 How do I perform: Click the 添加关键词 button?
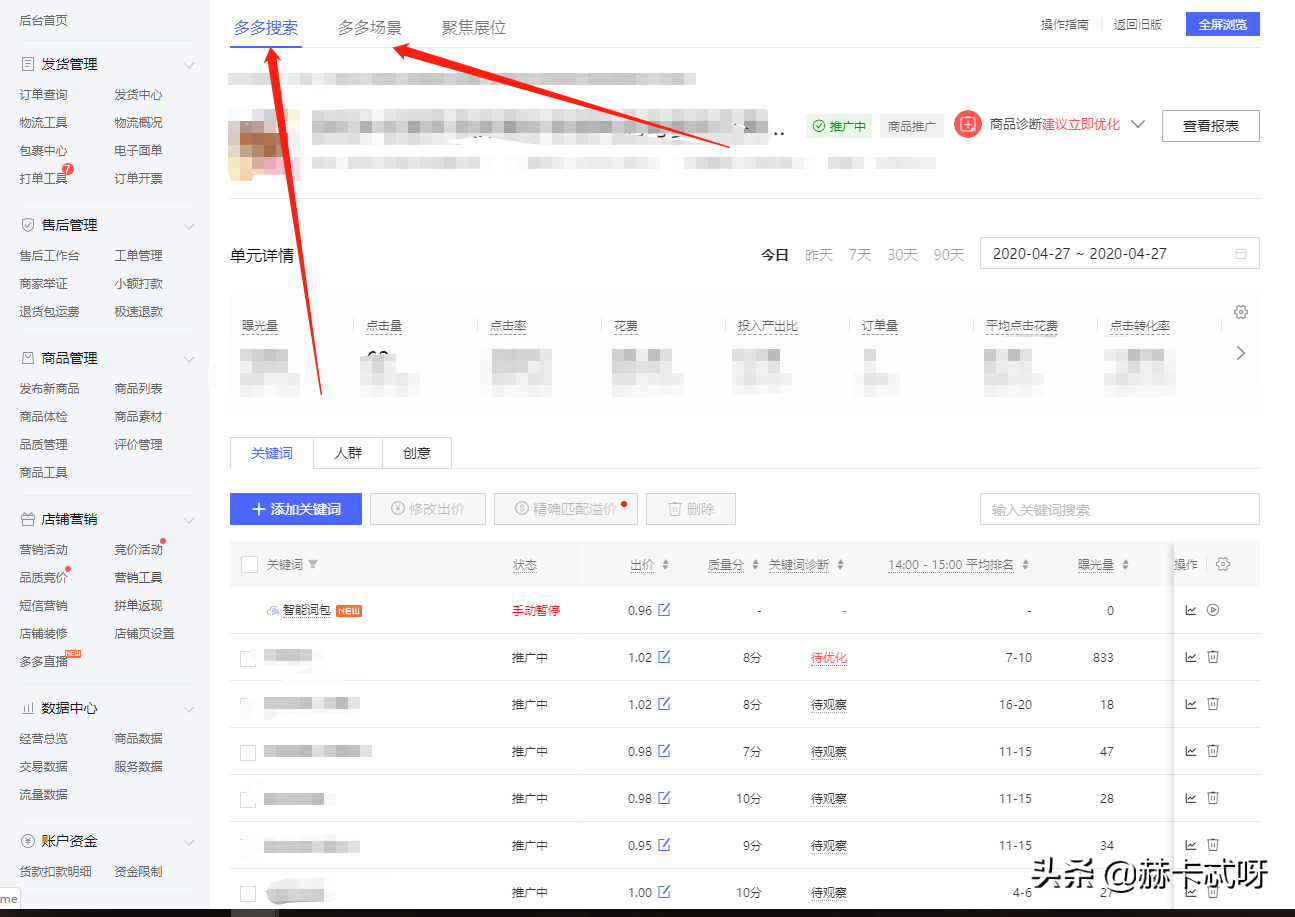[x=296, y=509]
